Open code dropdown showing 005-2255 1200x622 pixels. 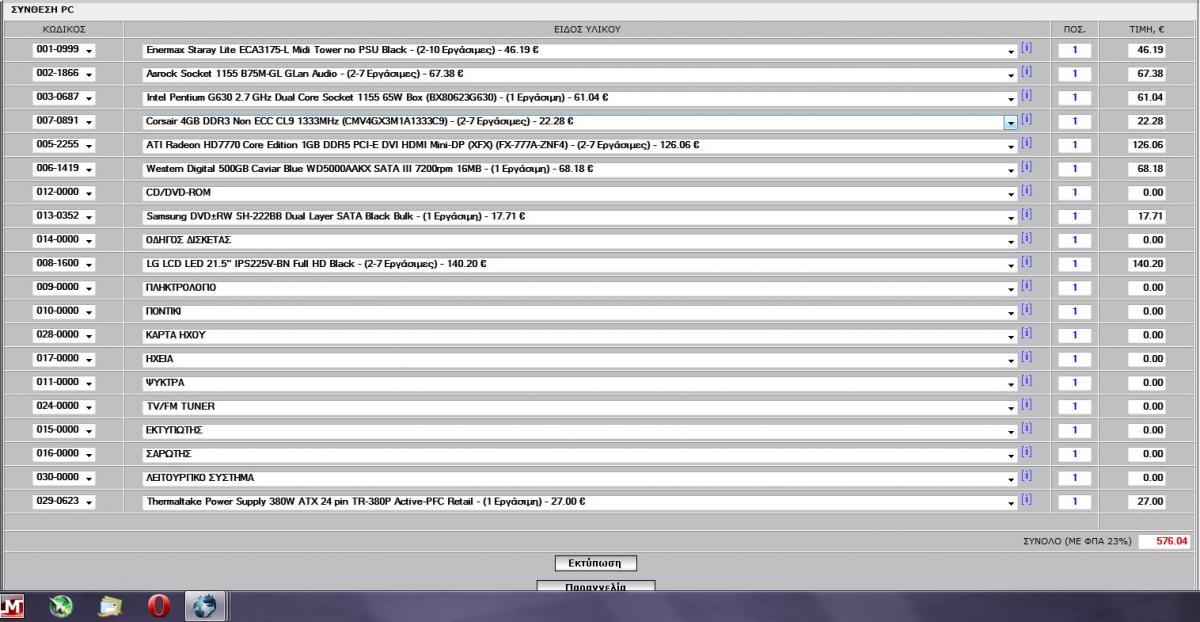point(63,145)
